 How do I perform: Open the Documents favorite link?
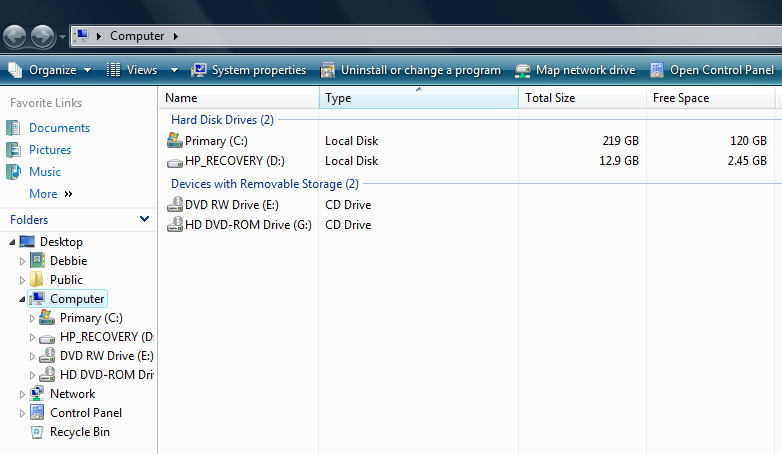pyautogui.click(x=59, y=128)
